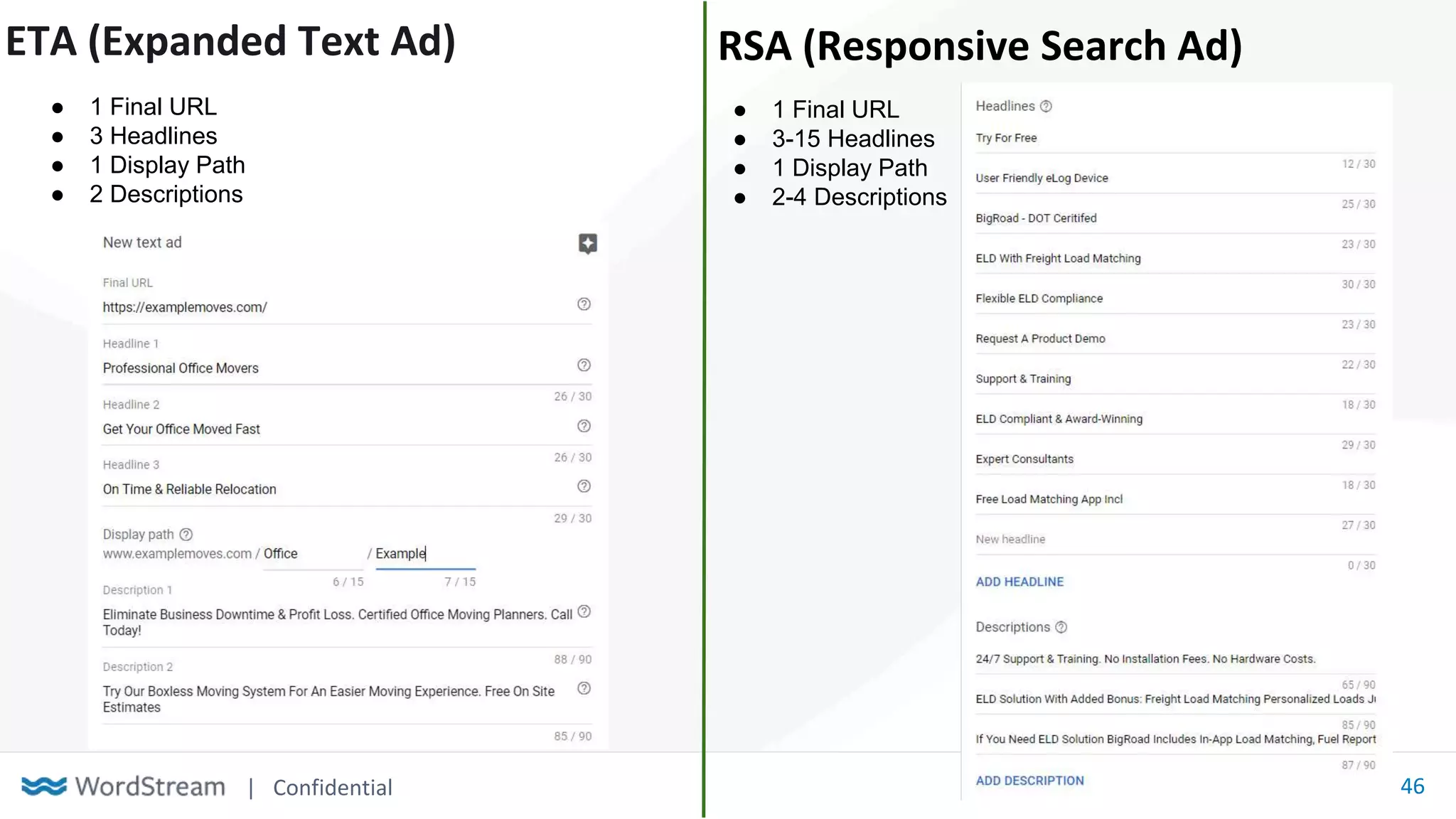Edit ELD Compliant & Award-Winning headline
The image size is (1456, 819).
1175,419
